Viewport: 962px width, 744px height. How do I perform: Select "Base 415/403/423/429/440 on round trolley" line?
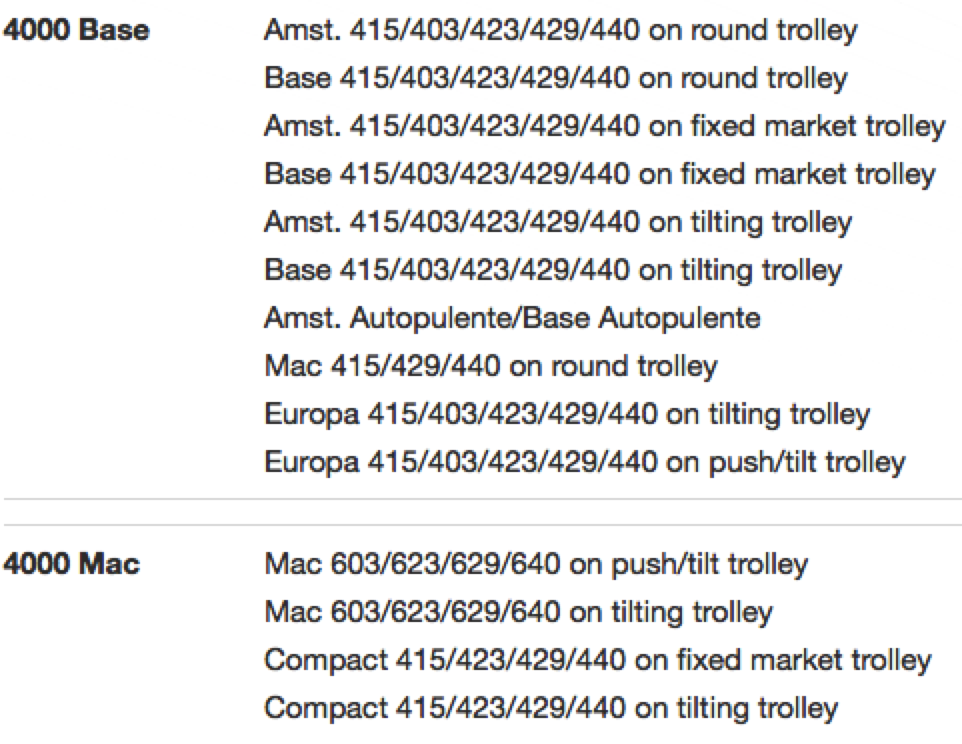click(x=555, y=78)
